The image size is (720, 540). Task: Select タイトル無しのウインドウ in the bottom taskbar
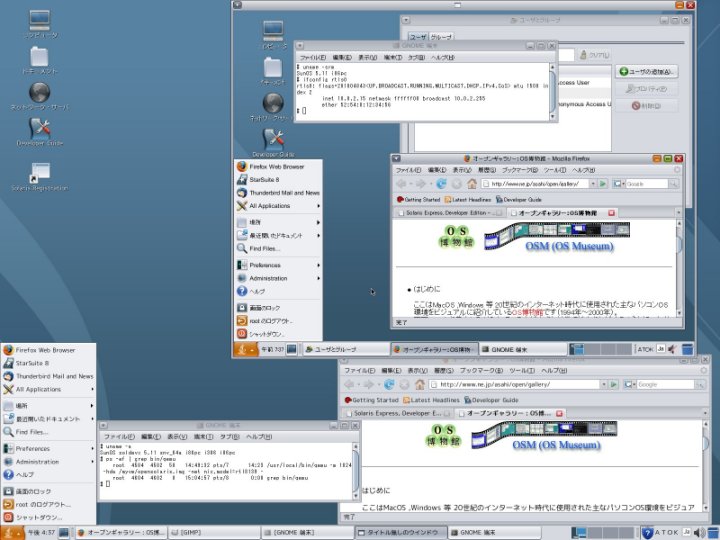pos(400,533)
